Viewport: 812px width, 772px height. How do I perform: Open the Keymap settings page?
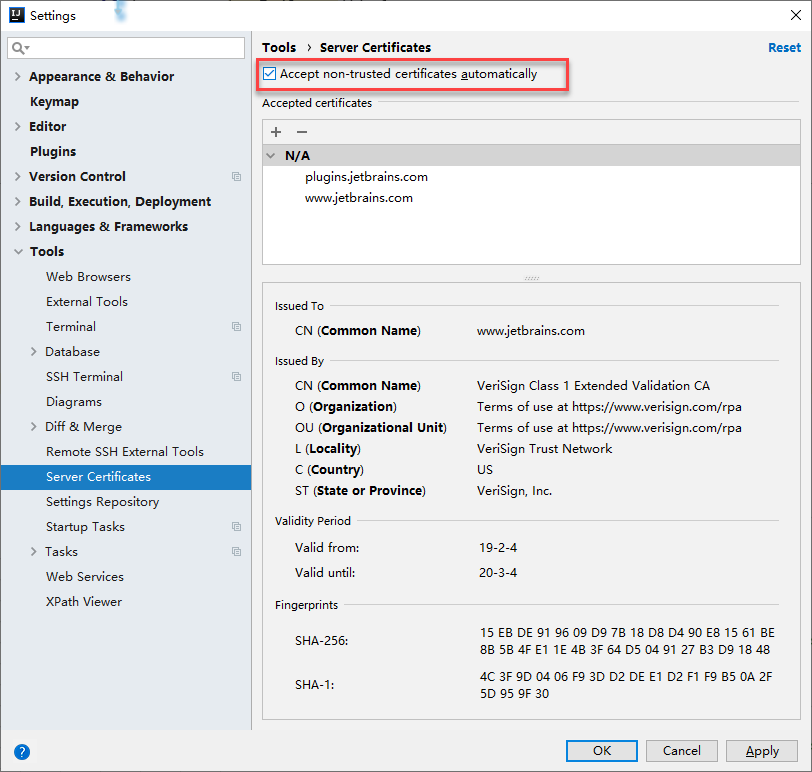coord(54,101)
